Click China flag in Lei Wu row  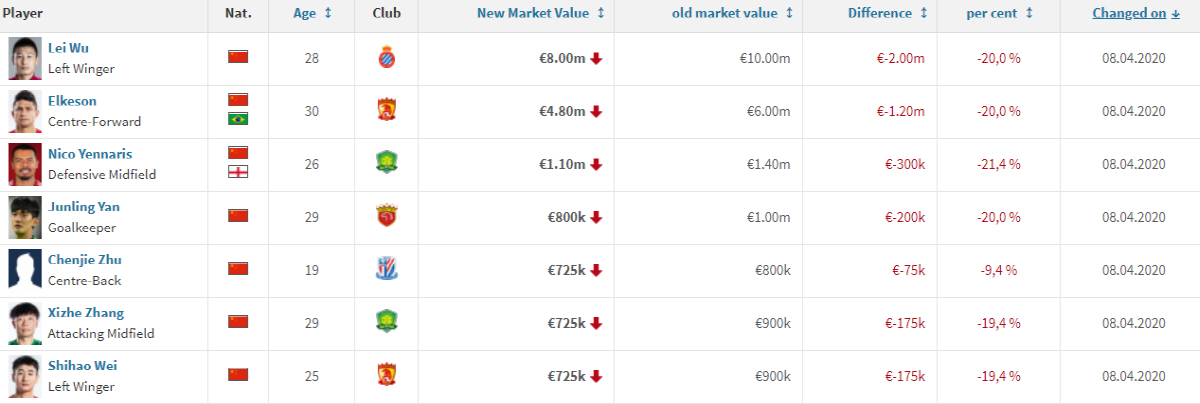238,57
